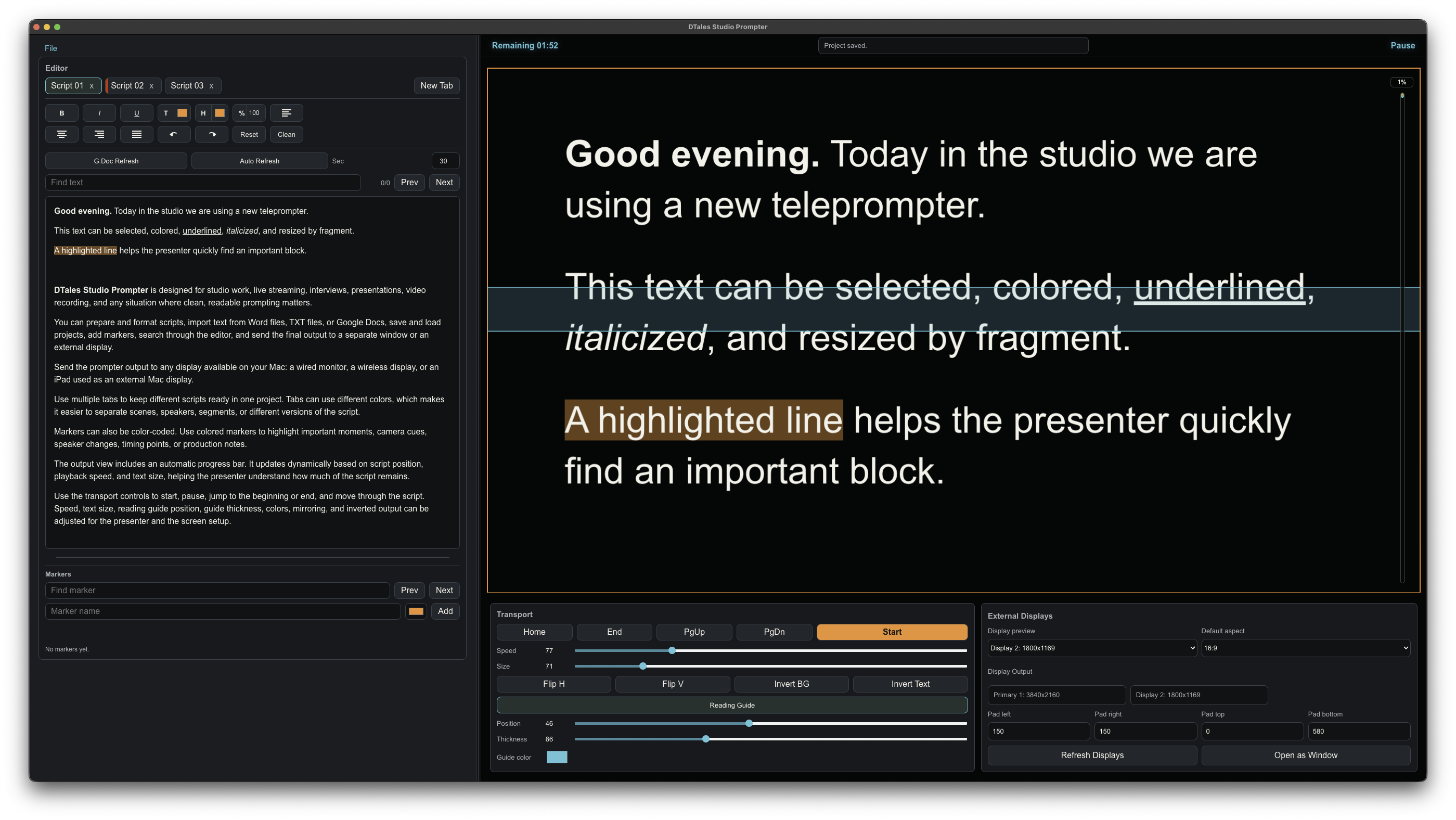1456x820 pixels.
Task: Open the File menu
Action: (x=51, y=48)
